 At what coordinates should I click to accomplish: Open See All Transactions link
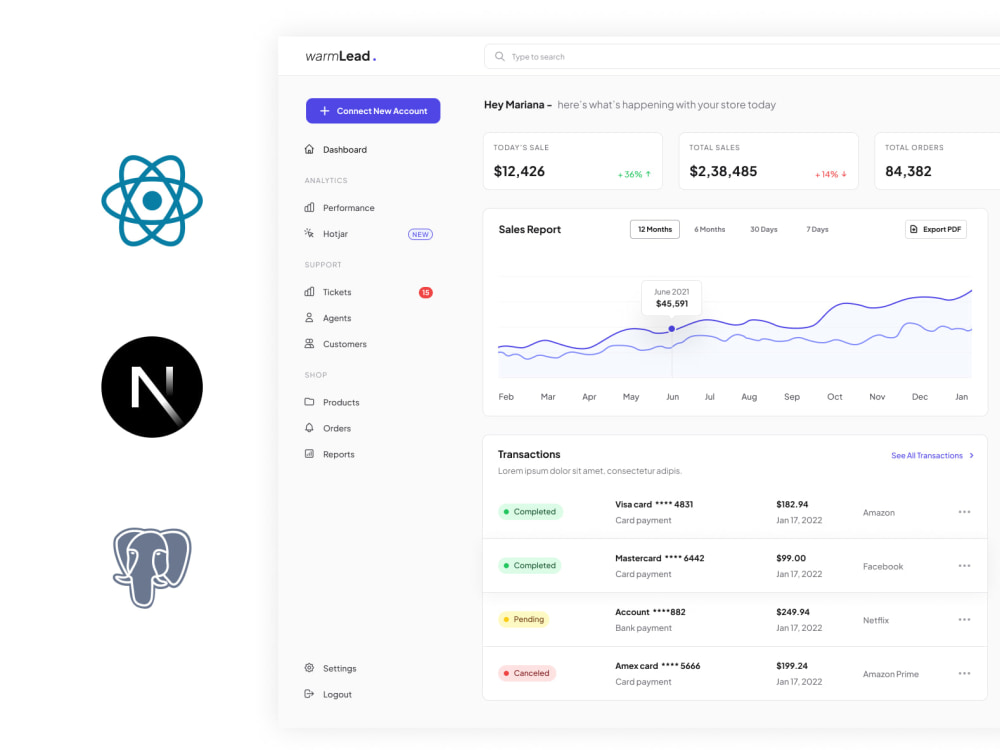click(927, 455)
